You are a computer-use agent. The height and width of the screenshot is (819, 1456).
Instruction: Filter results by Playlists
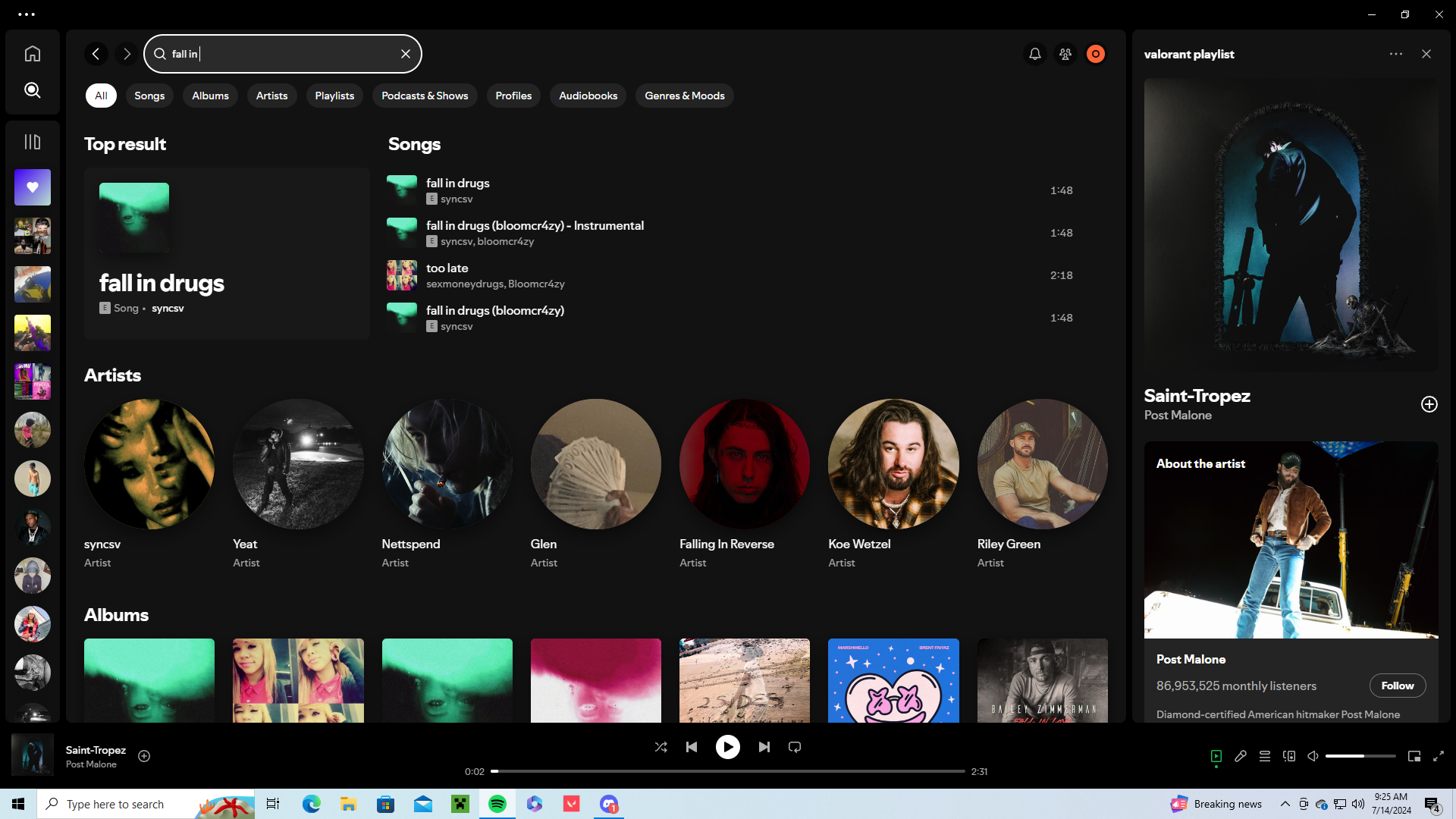pyautogui.click(x=334, y=96)
